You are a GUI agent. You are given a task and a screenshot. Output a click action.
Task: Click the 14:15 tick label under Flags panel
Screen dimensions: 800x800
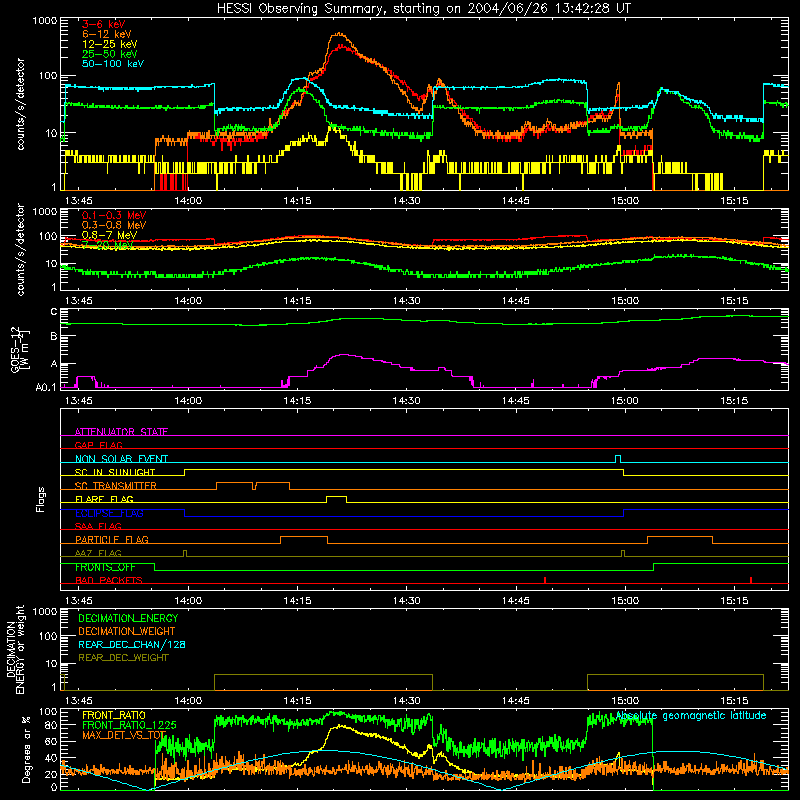tap(297, 601)
